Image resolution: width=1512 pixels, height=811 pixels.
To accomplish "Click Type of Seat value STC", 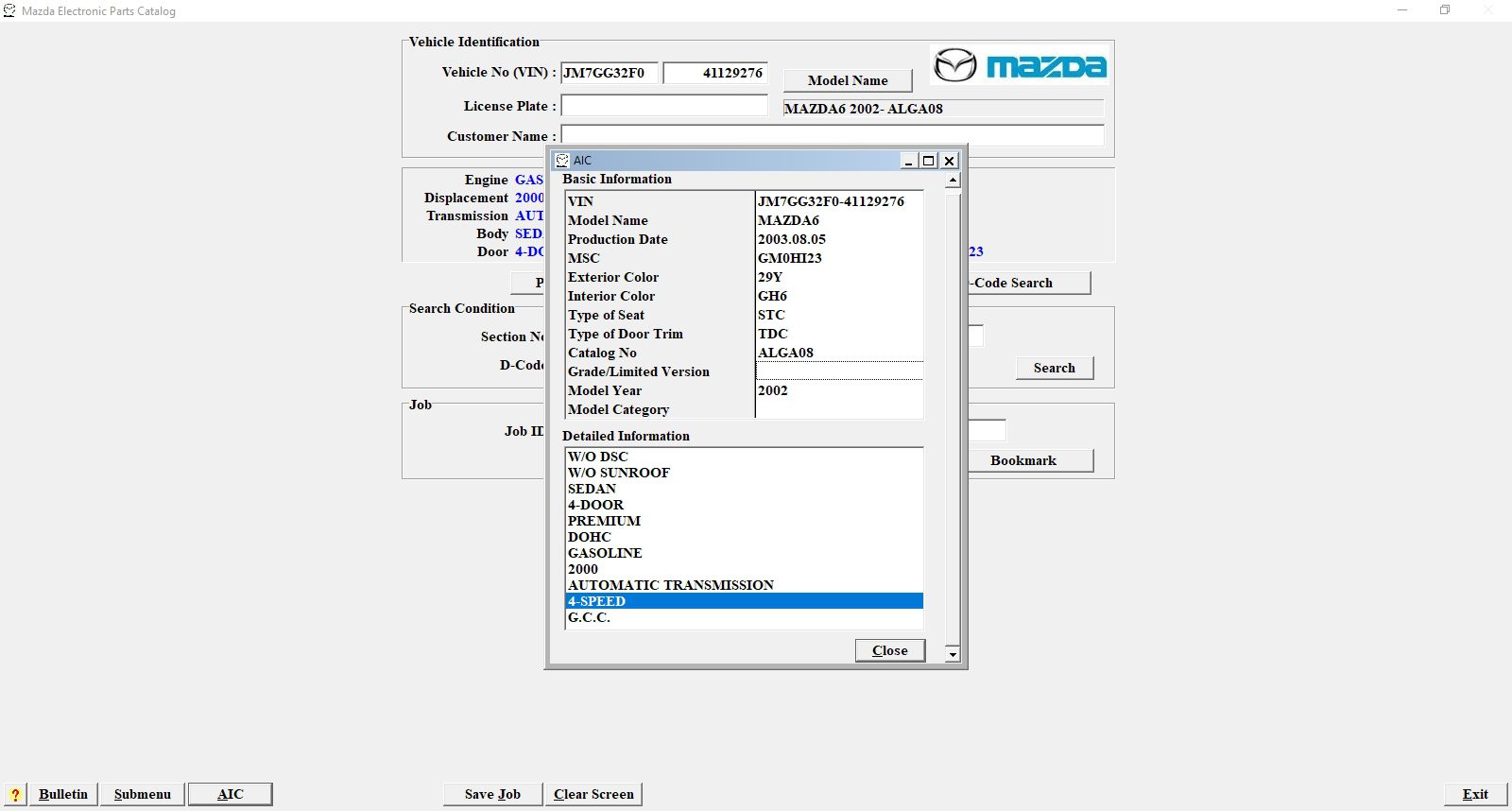I will (839, 315).
